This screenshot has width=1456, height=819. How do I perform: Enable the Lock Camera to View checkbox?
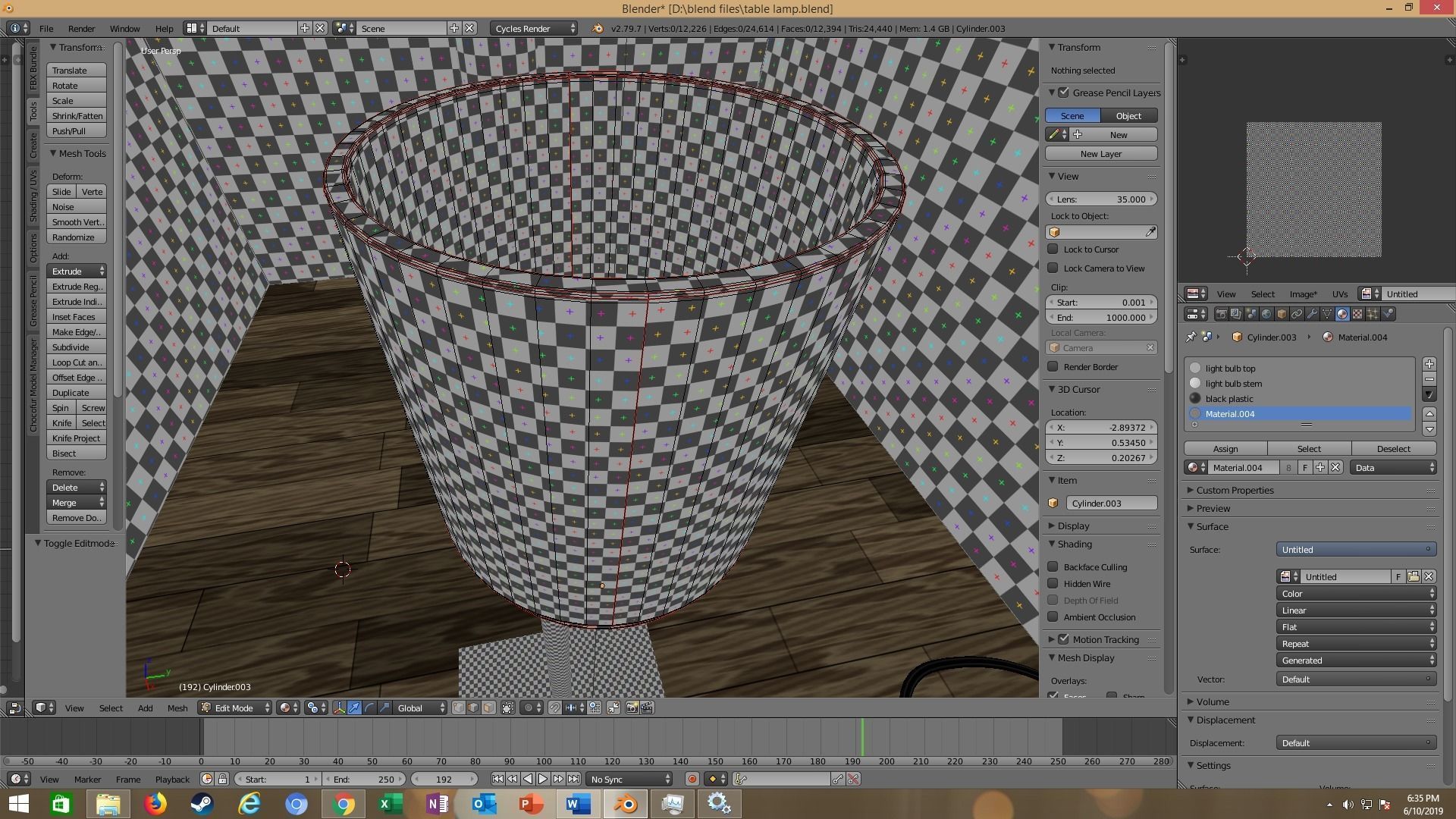click(x=1053, y=268)
